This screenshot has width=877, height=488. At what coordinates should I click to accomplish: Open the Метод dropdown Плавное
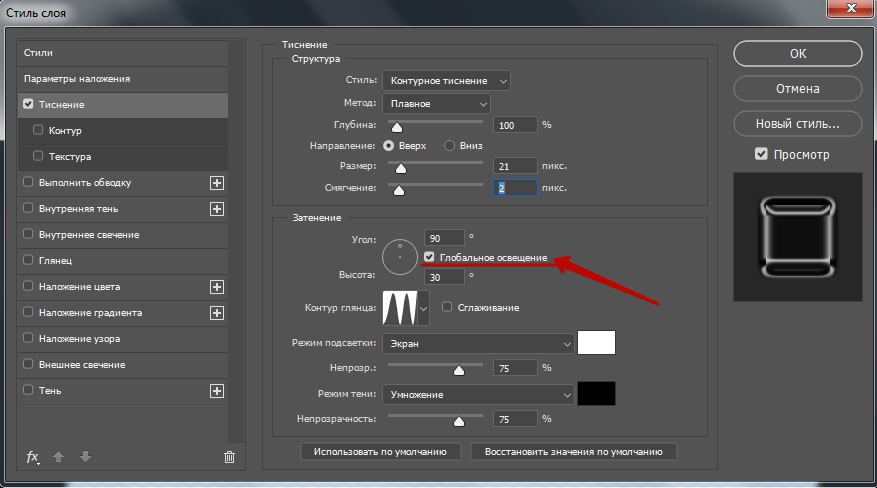click(436, 103)
